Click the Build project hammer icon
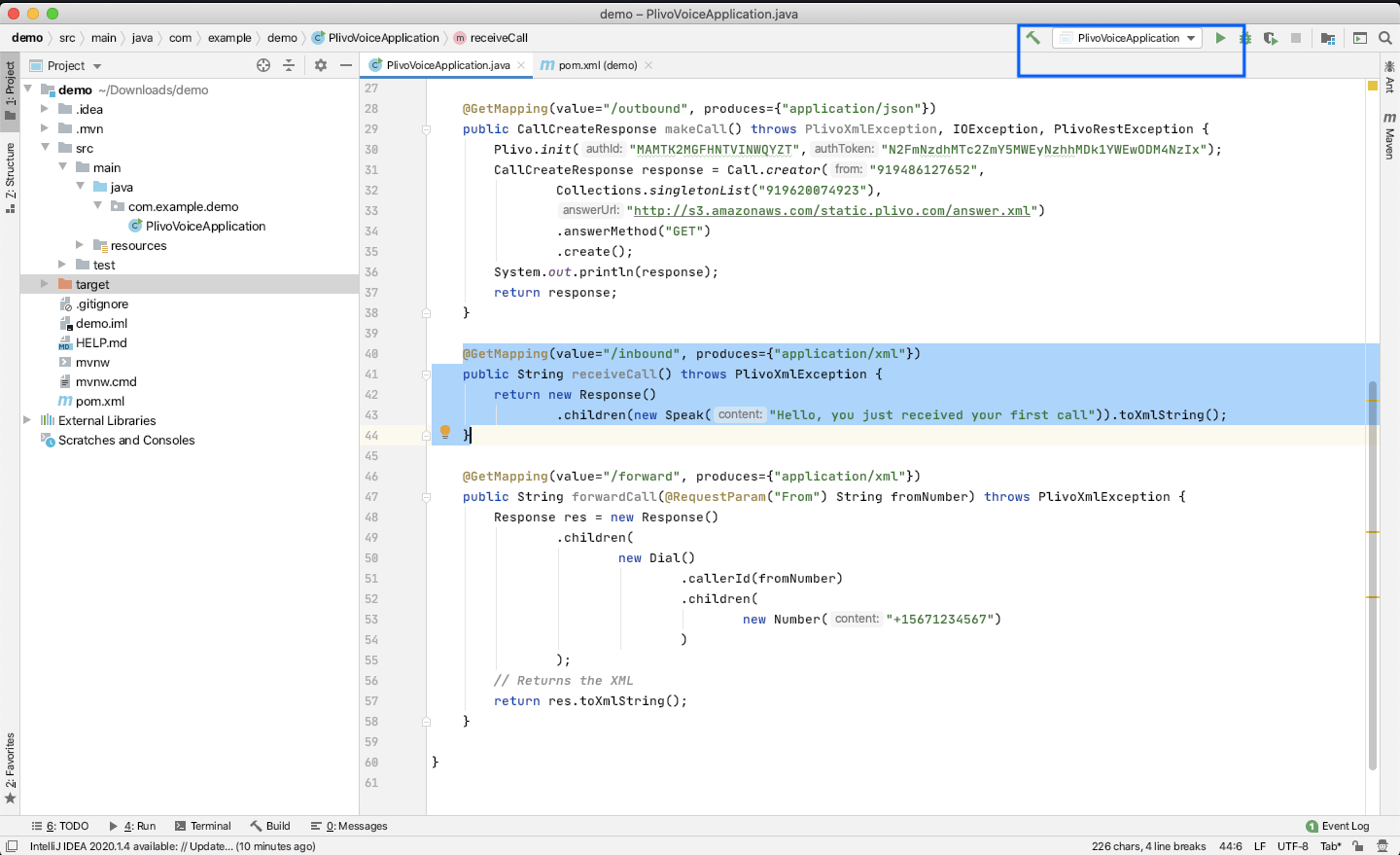This screenshot has height=855, width=1400. pyautogui.click(x=1032, y=38)
